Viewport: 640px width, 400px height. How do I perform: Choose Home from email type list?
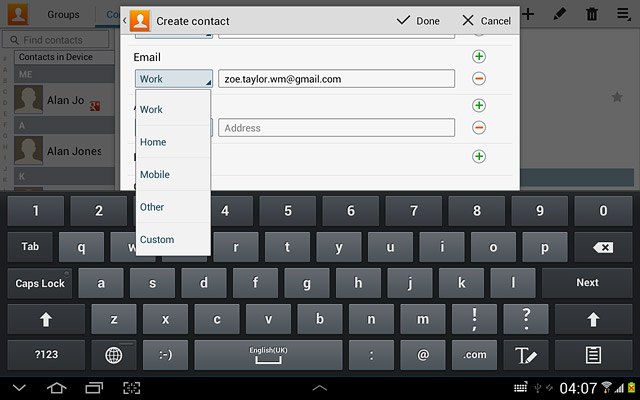(173, 142)
